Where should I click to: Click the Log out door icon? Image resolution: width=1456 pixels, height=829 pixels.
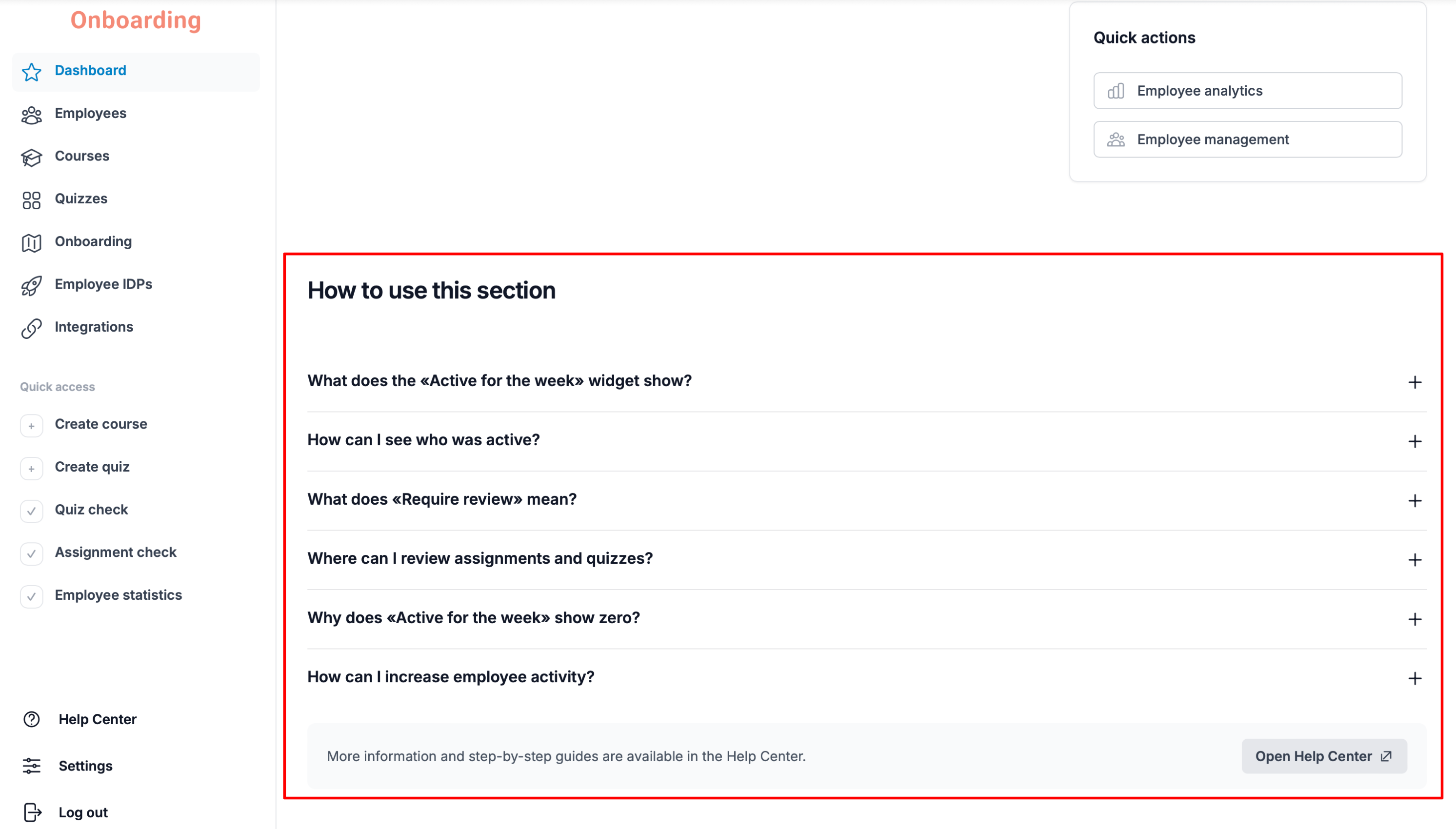32,812
